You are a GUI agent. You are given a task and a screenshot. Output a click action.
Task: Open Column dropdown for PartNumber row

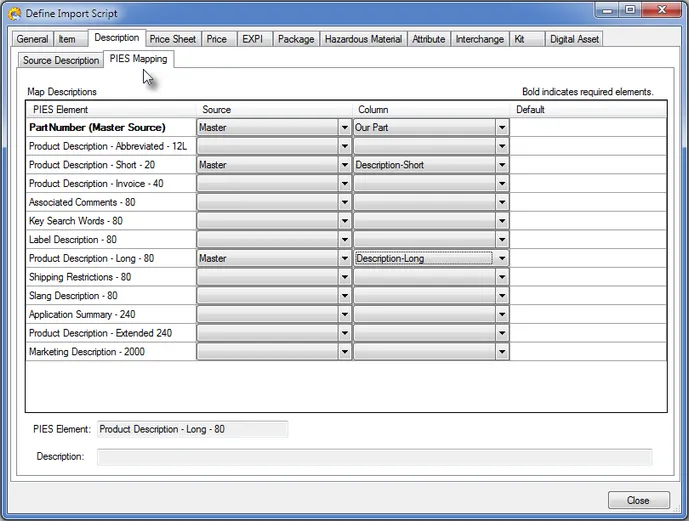click(502, 128)
